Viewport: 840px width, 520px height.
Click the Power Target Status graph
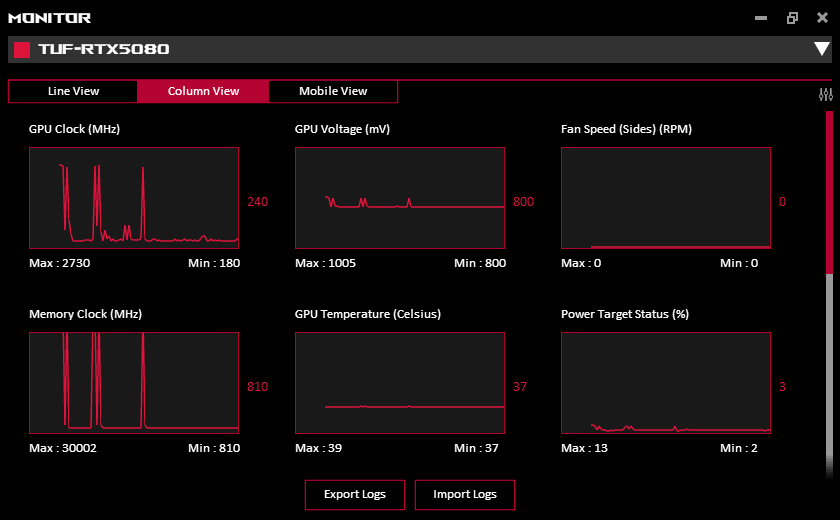666,383
